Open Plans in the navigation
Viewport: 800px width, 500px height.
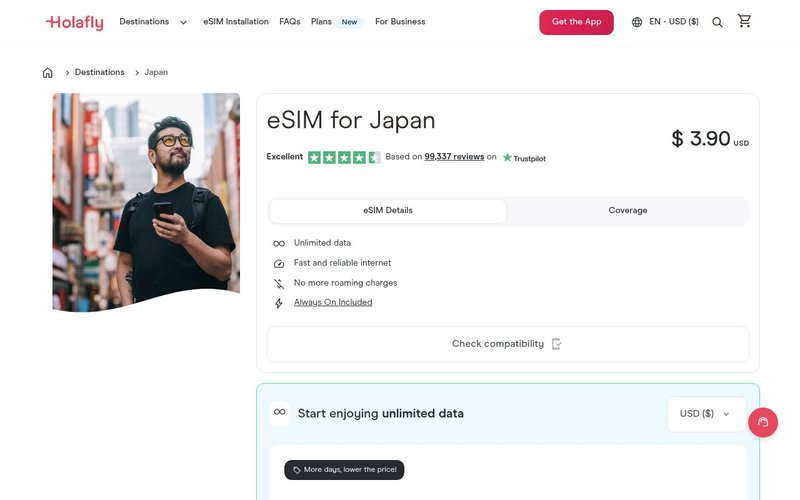[x=321, y=21]
